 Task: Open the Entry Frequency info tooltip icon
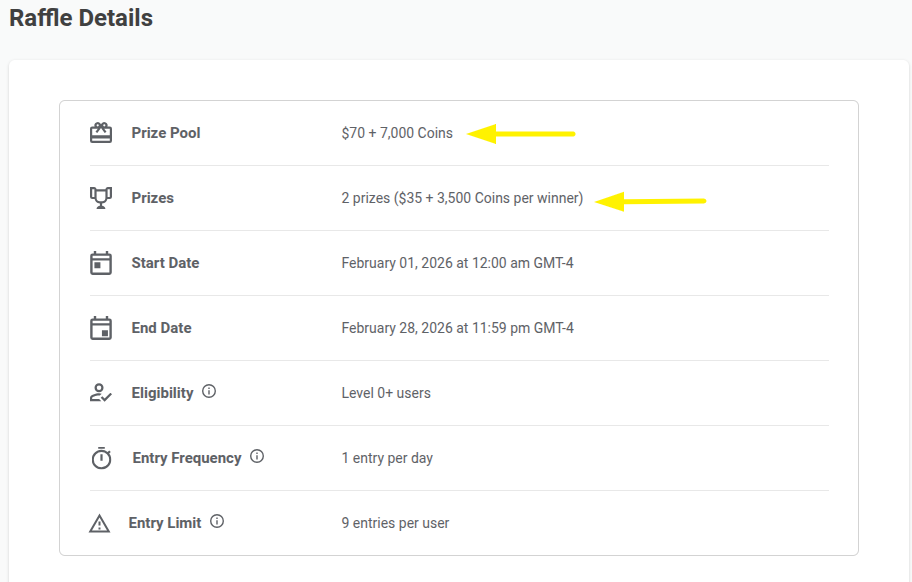pos(257,457)
